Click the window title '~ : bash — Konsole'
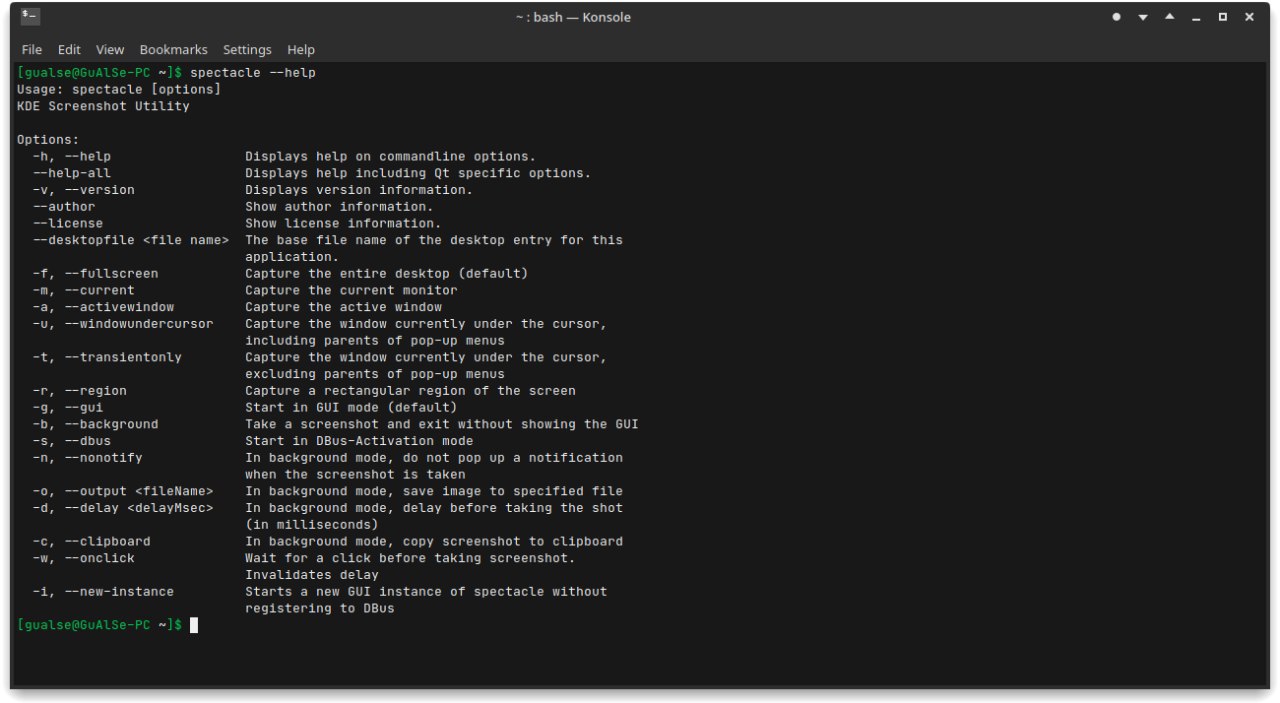Screen dimensions: 1280x703 point(573,17)
